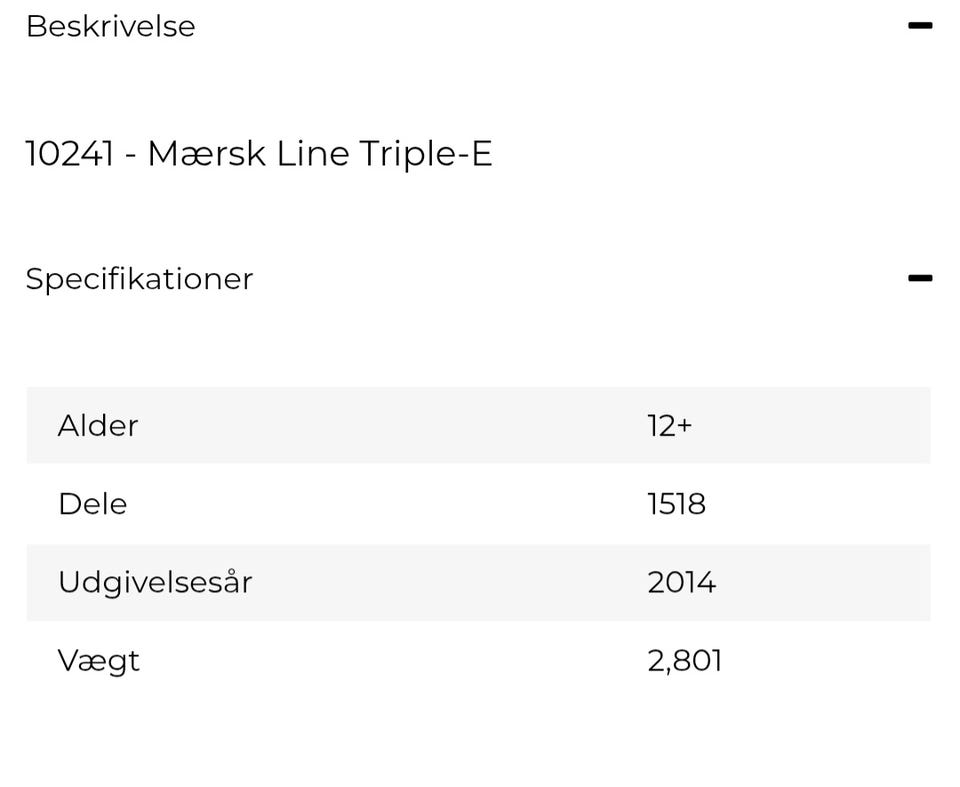Click set number 10241 in the description
This screenshot has height=787, width=960.
click(x=69, y=154)
